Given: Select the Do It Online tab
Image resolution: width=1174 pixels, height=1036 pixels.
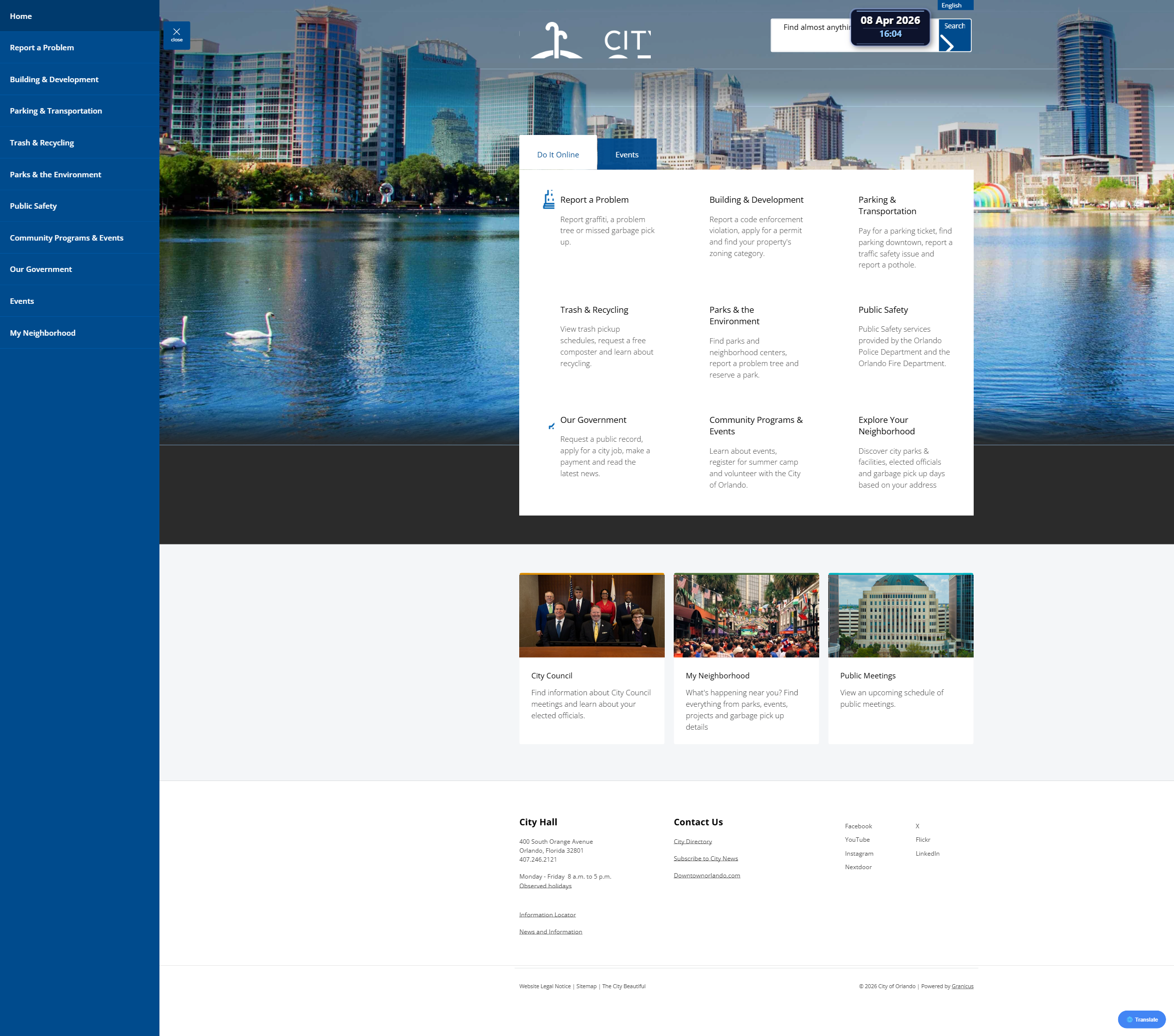Looking at the screenshot, I should (x=557, y=154).
